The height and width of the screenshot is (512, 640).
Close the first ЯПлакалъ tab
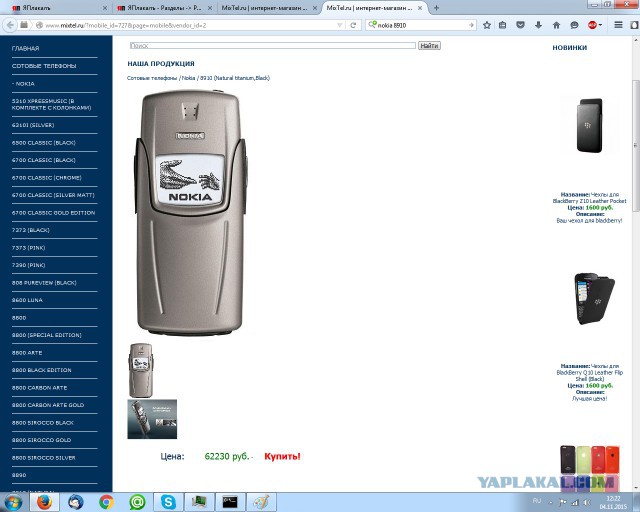tap(105, 8)
